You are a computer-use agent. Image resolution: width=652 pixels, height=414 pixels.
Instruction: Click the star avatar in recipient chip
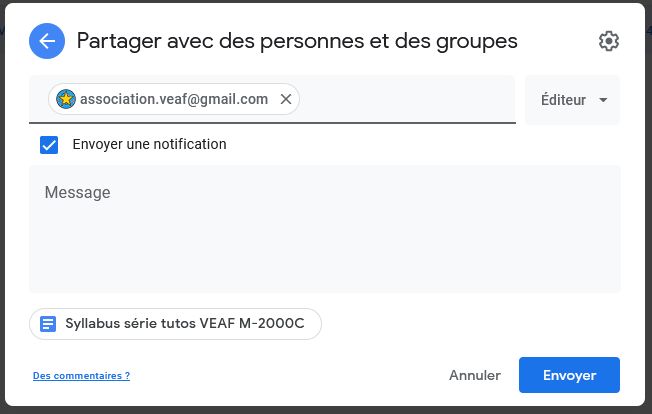[x=66, y=99]
